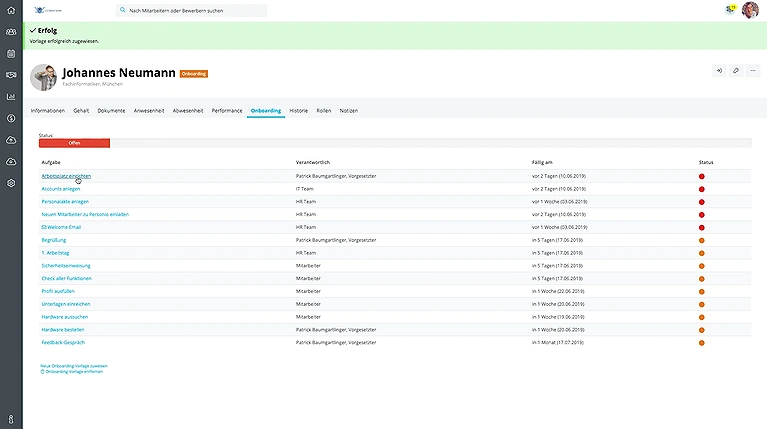
Task: Focus the employee and applicant search field
Action: [192, 10]
